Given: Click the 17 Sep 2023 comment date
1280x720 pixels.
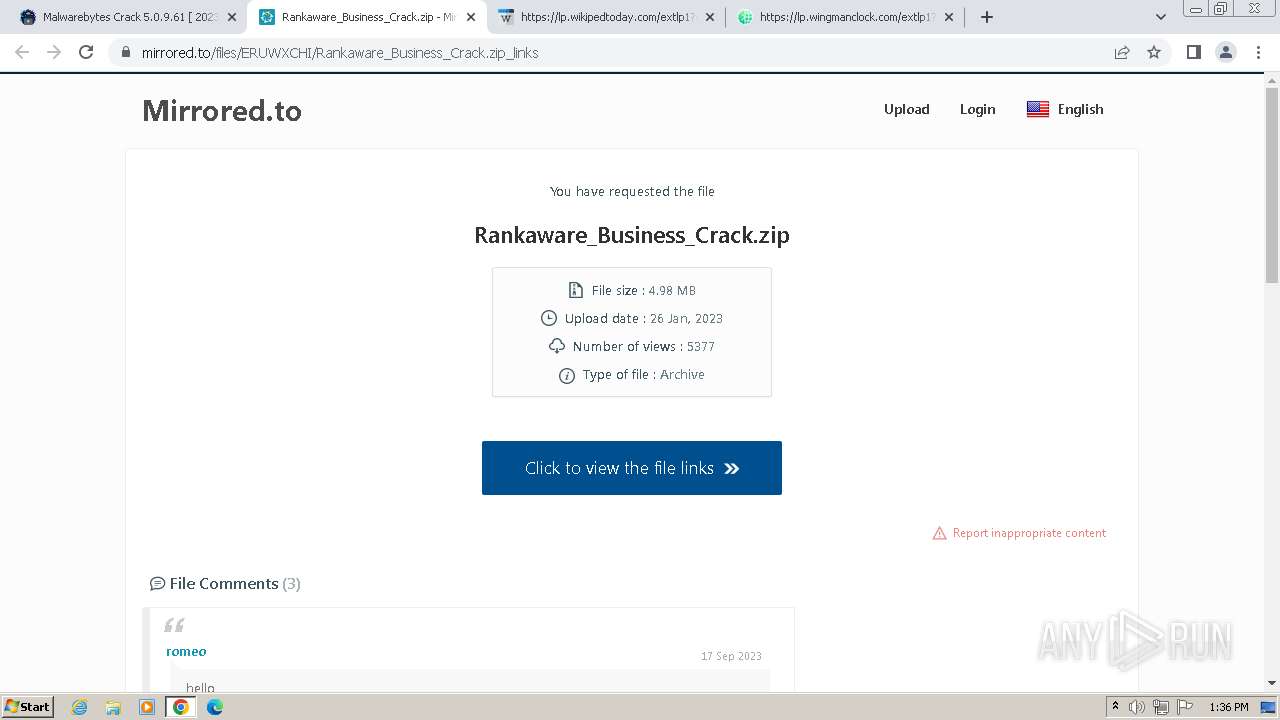Looking at the screenshot, I should [x=731, y=656].
